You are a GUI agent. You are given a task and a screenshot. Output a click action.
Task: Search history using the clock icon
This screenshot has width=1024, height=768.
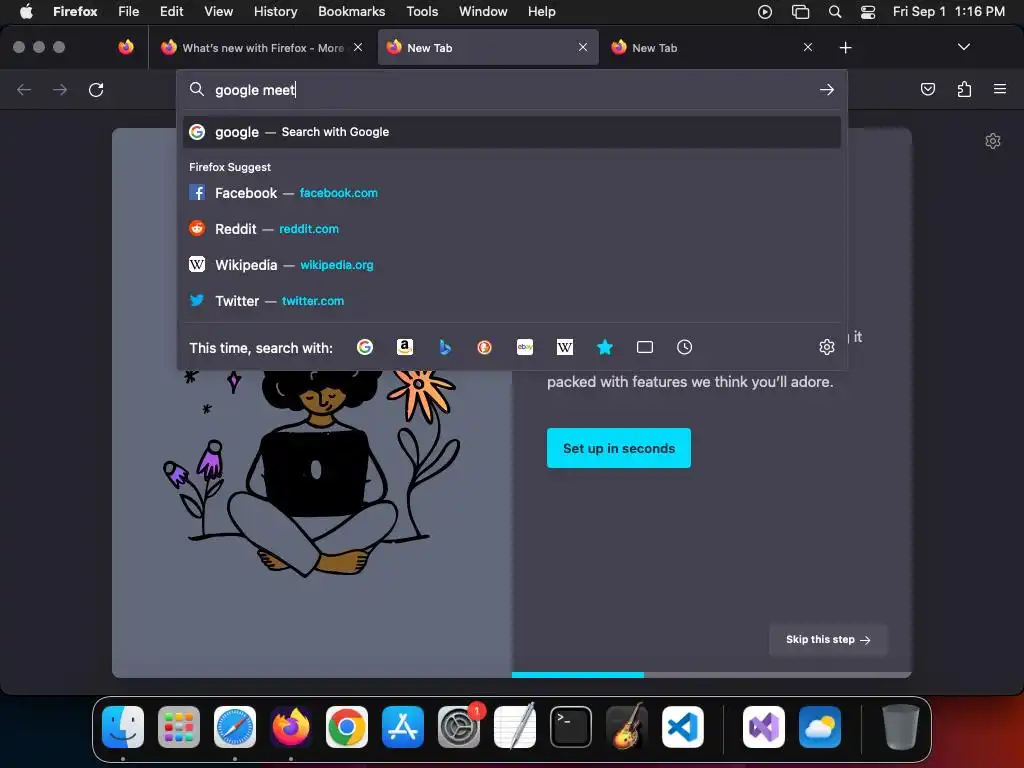pyautogui.click(x=684, y=347)
